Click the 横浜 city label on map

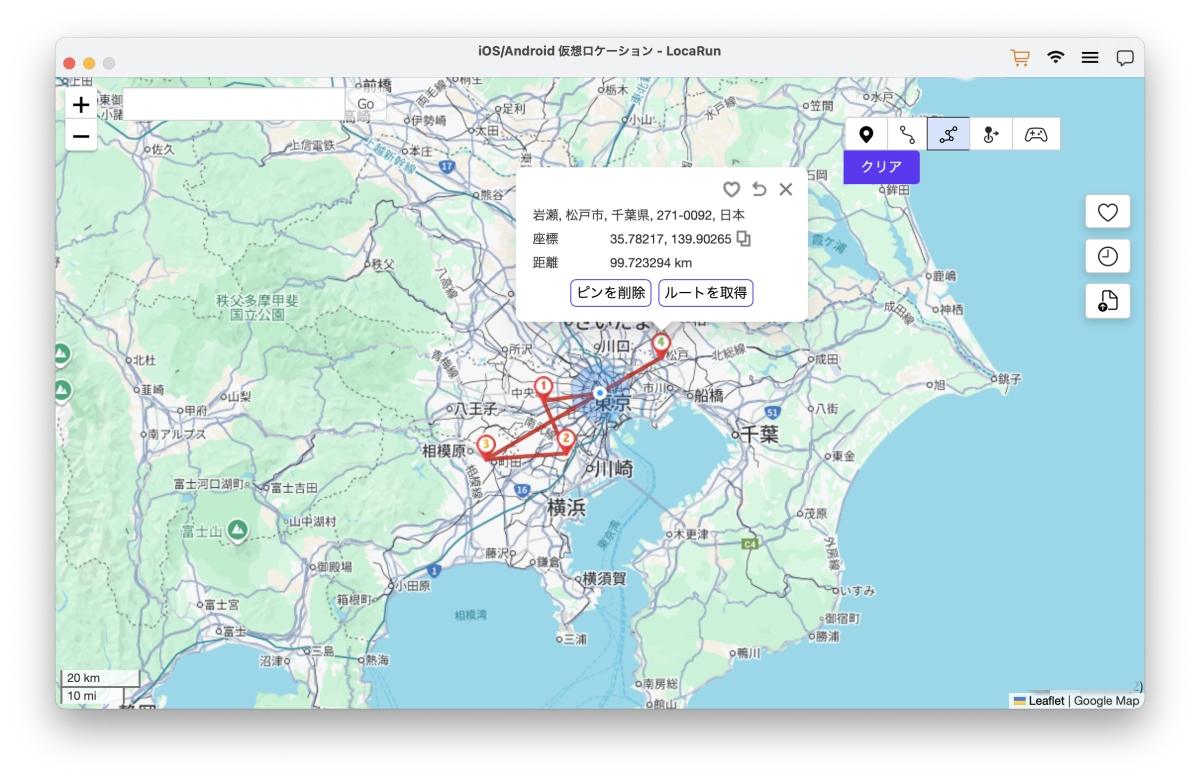point(566,507)
